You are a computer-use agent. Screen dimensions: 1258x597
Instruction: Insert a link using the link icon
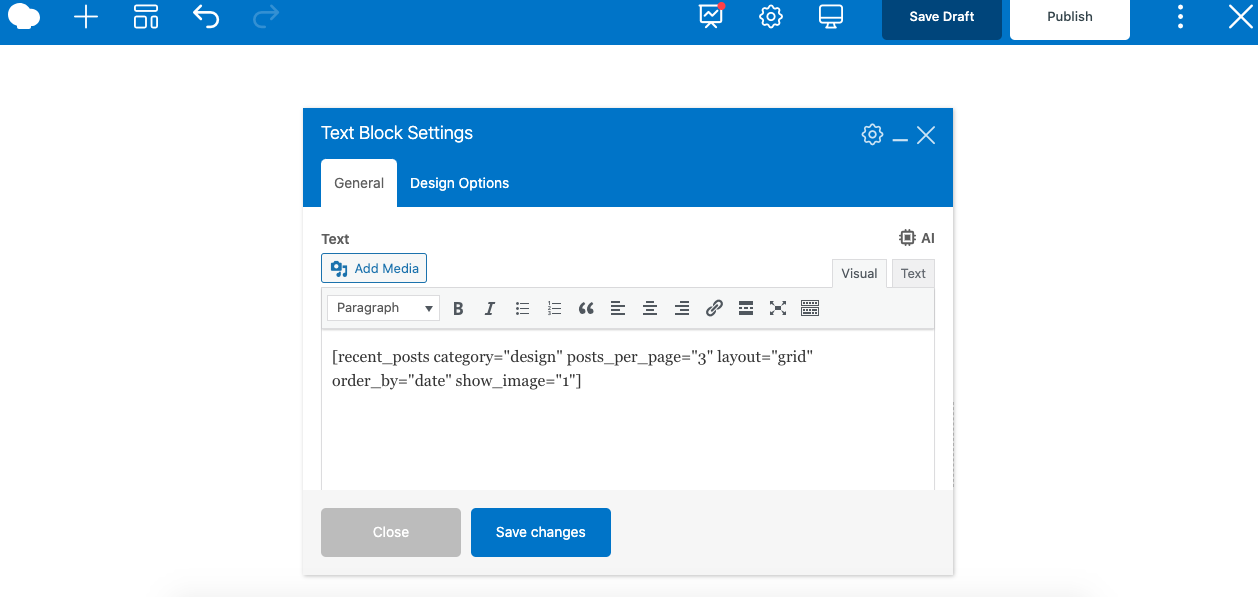[713, 308]
